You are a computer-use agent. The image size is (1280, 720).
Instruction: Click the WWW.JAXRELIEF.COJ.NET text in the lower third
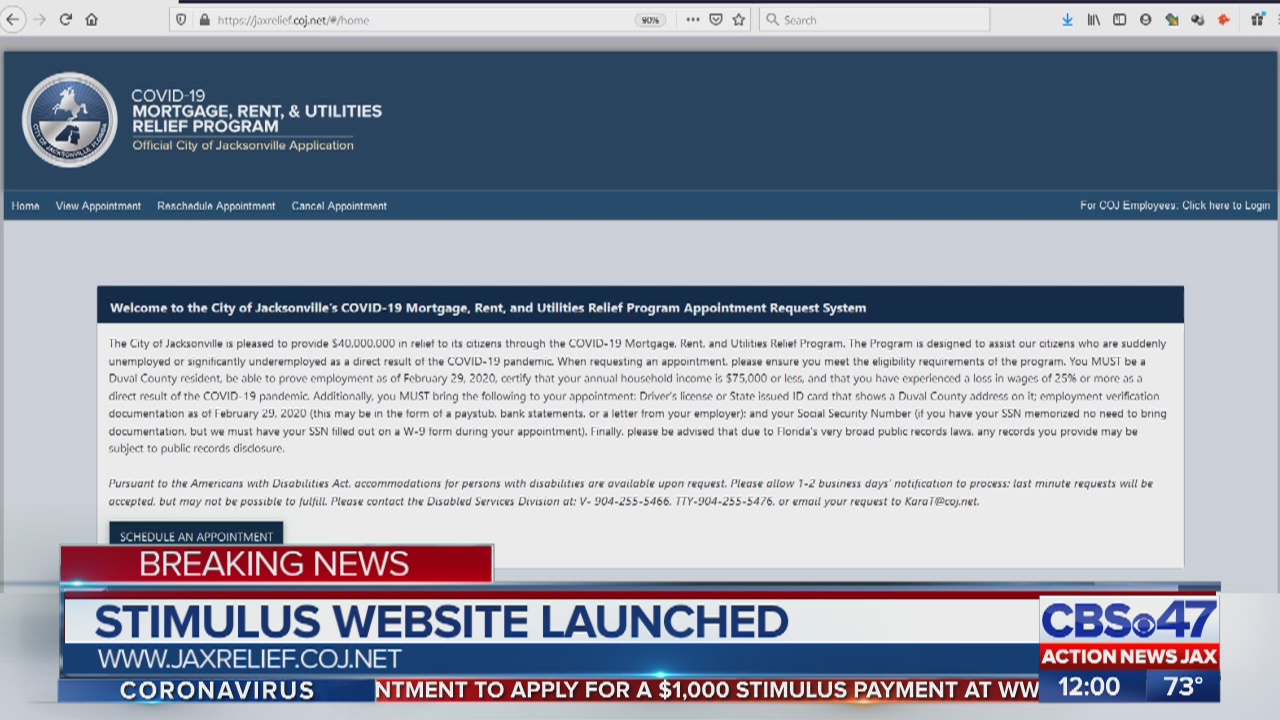click(x=250, y=660)
